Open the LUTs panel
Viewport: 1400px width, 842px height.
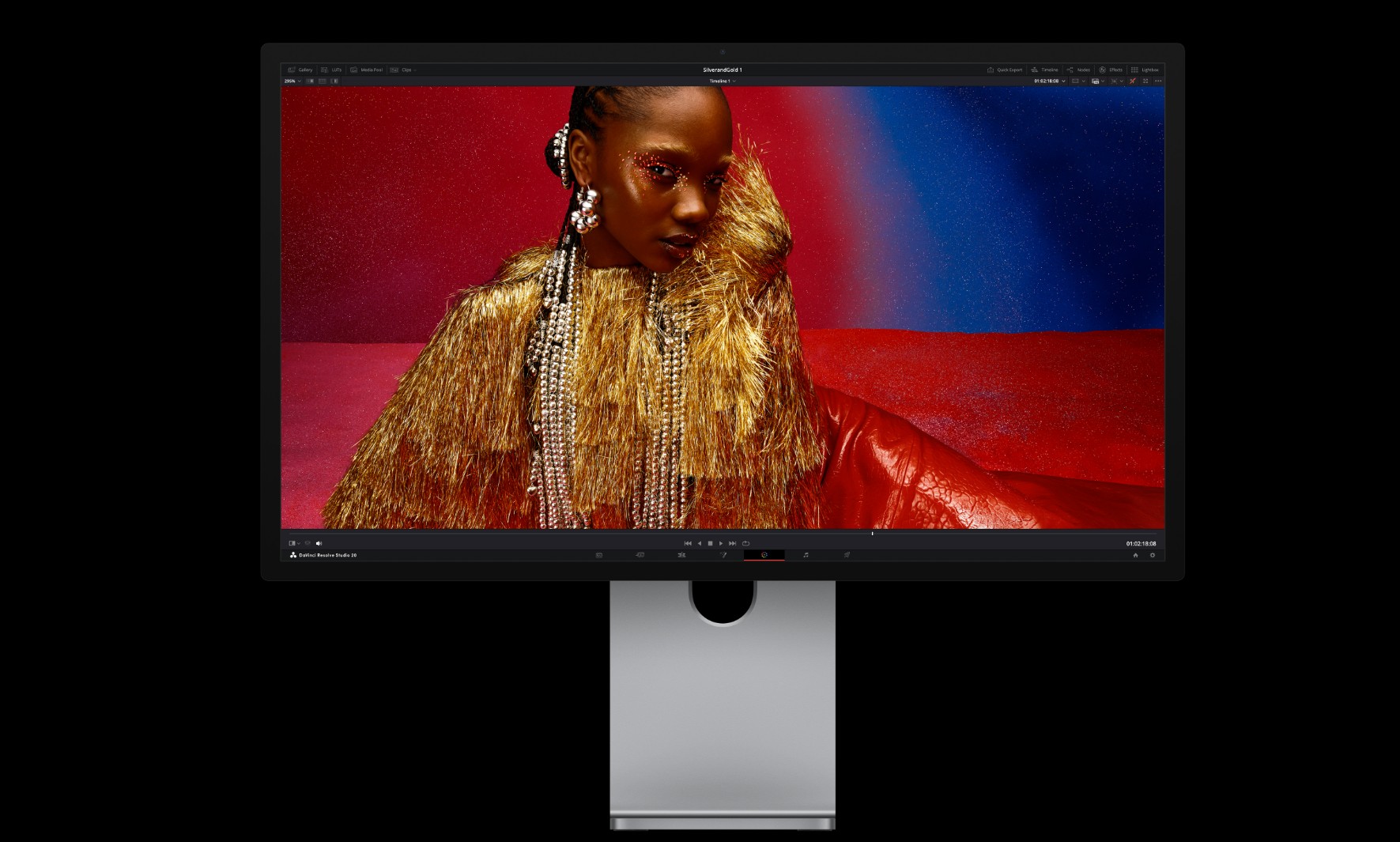click(331, 70)
